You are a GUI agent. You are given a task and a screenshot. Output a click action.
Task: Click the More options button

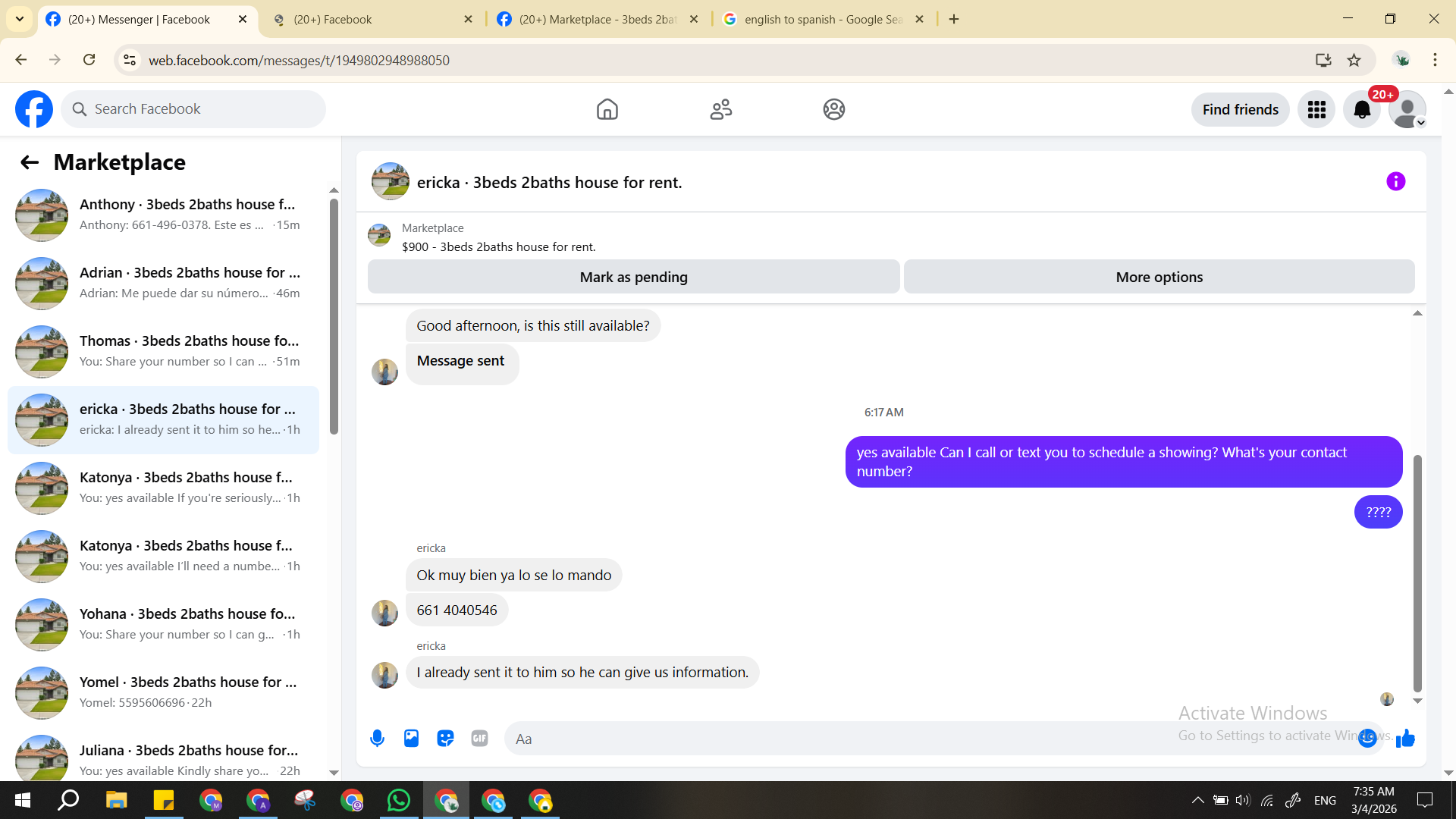click(x=1159, y=278)
